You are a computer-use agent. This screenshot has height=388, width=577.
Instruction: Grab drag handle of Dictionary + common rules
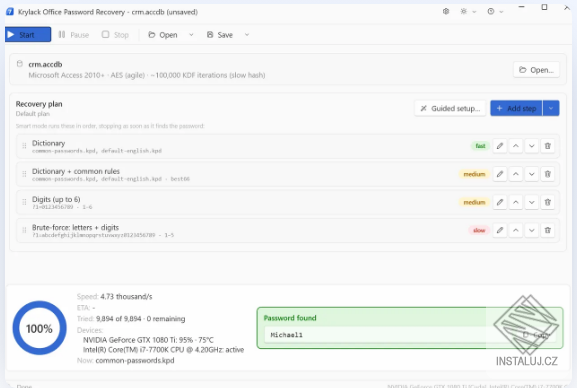coord(24,174)
